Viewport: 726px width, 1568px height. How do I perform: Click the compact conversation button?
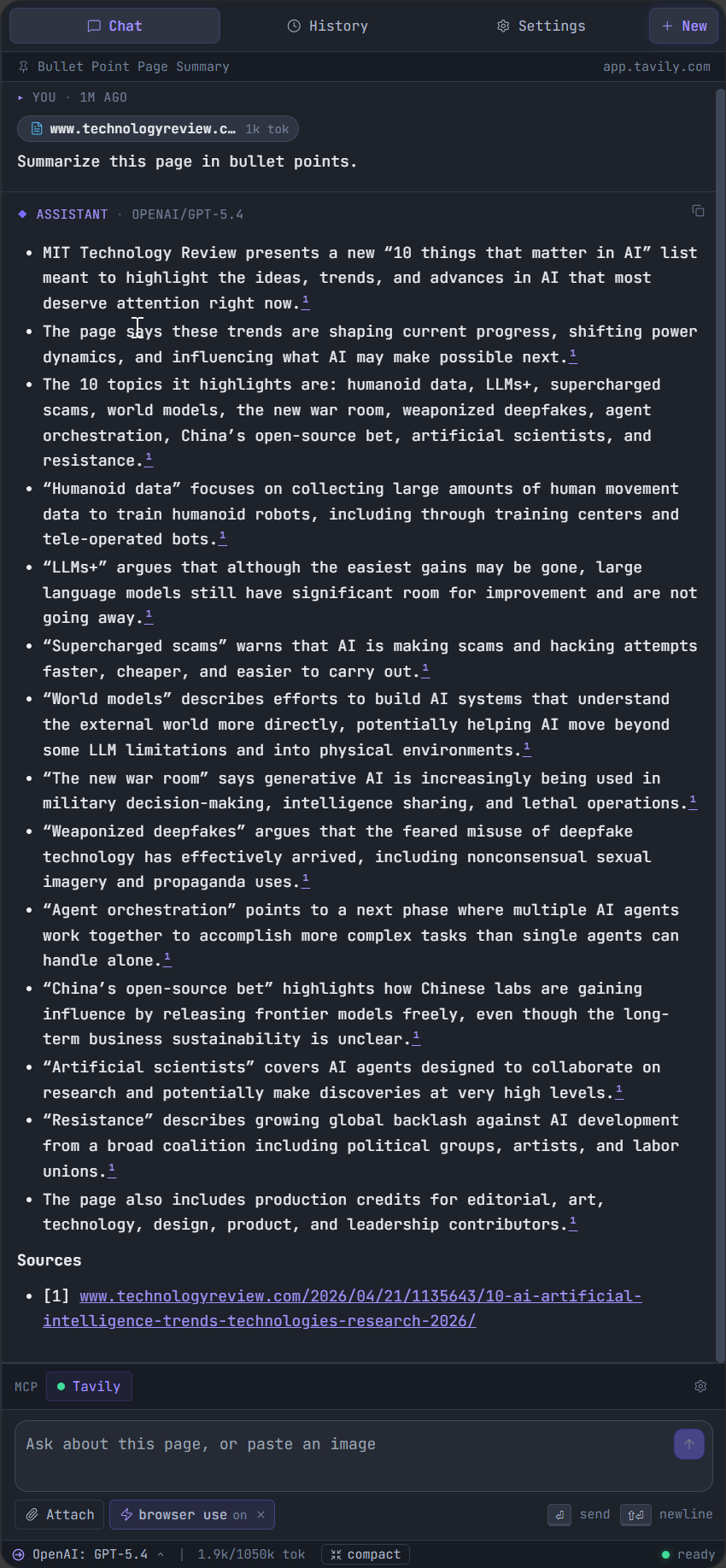coord(366,1554)
